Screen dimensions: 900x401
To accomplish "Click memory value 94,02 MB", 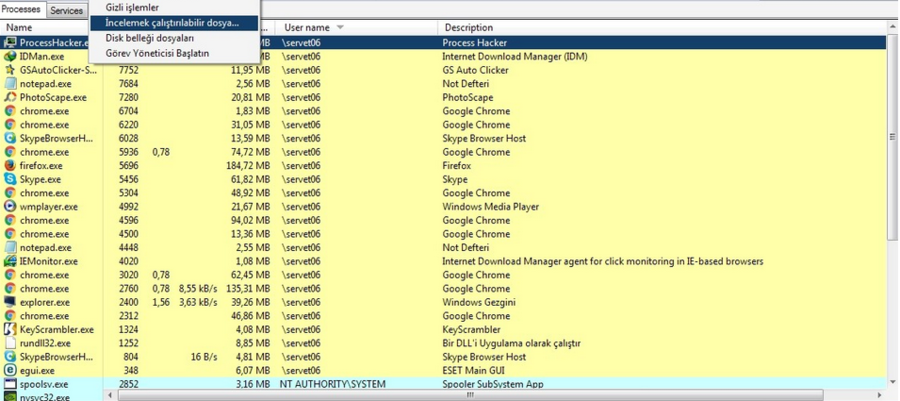I will (x=250, y=220).
